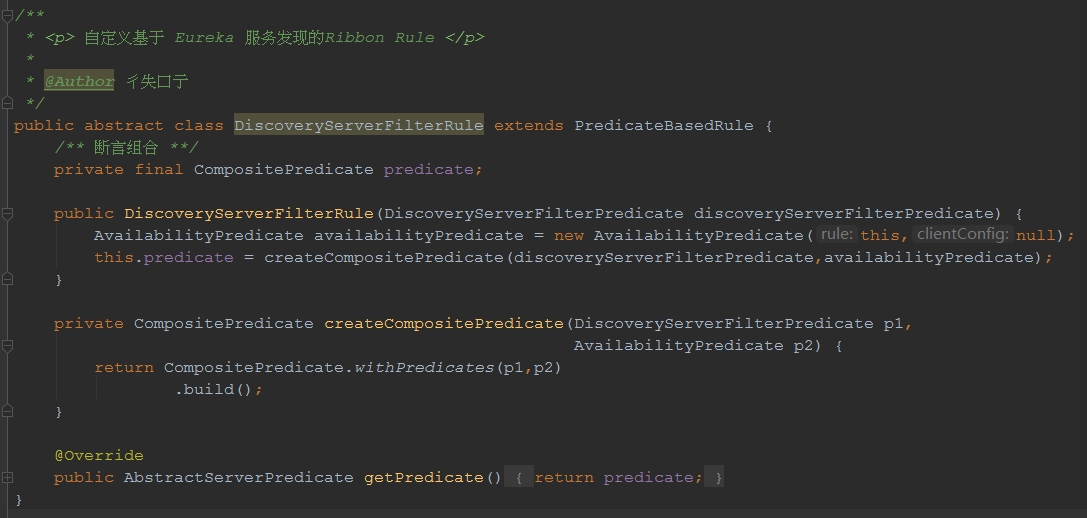Click the 'abstract' keyword
Image resolution: width=1087 pixels, height=518 pixels.
[x=124, y=126]
